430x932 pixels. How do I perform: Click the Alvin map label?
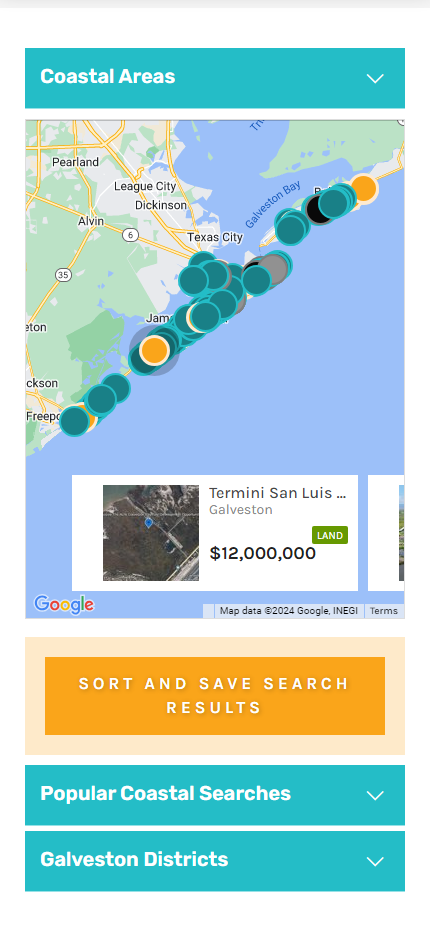[x=91, y=221]
